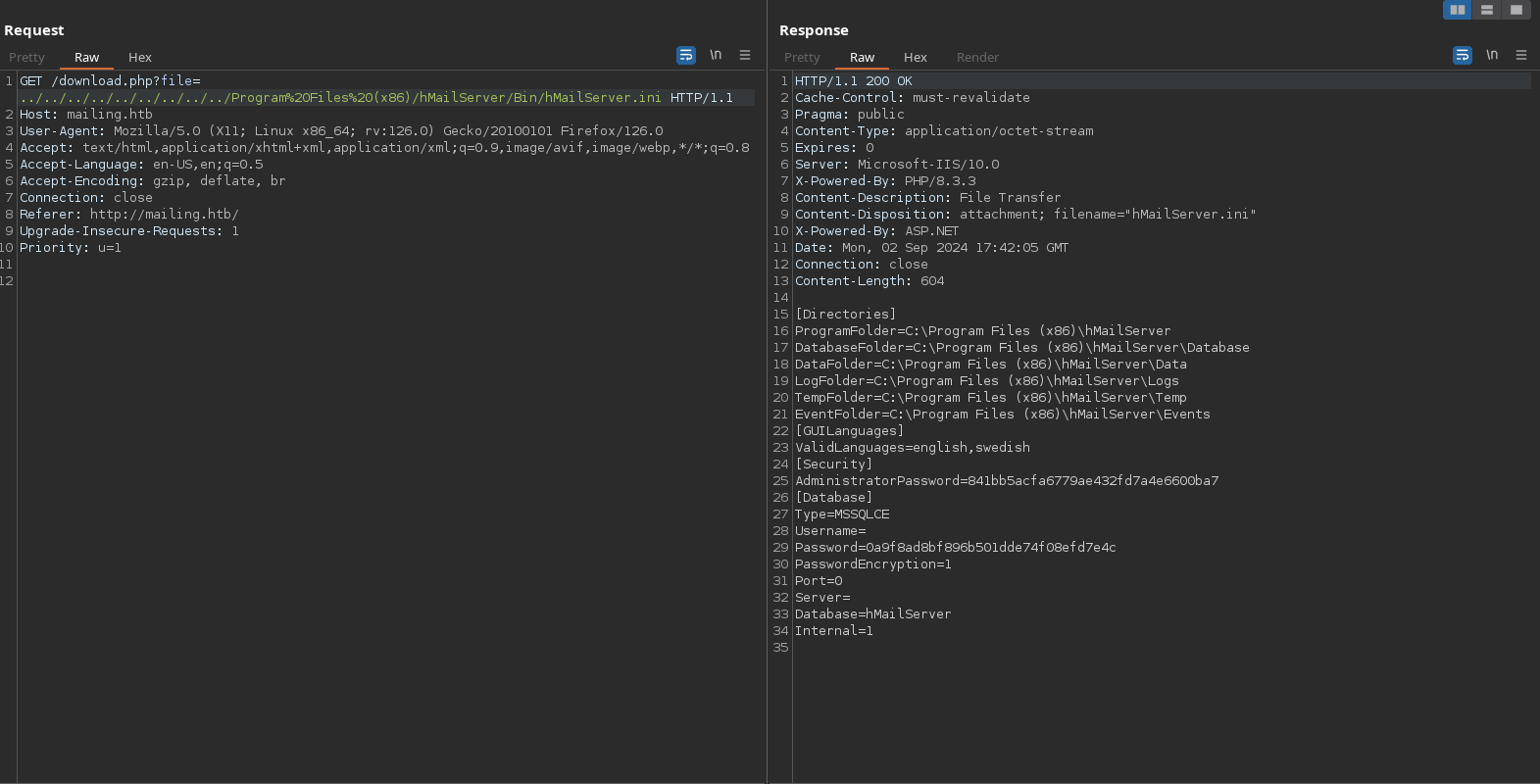Click the Accept-Language header in request
The width and height of the screenshot is (1540, 784).
pos(141,165)
